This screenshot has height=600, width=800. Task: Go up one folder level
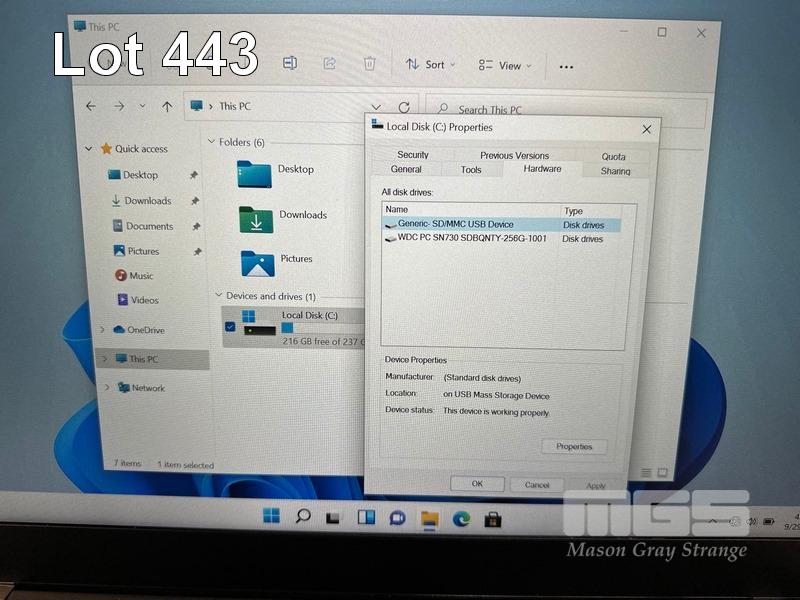pyautogui.click(x=167, y=106)
